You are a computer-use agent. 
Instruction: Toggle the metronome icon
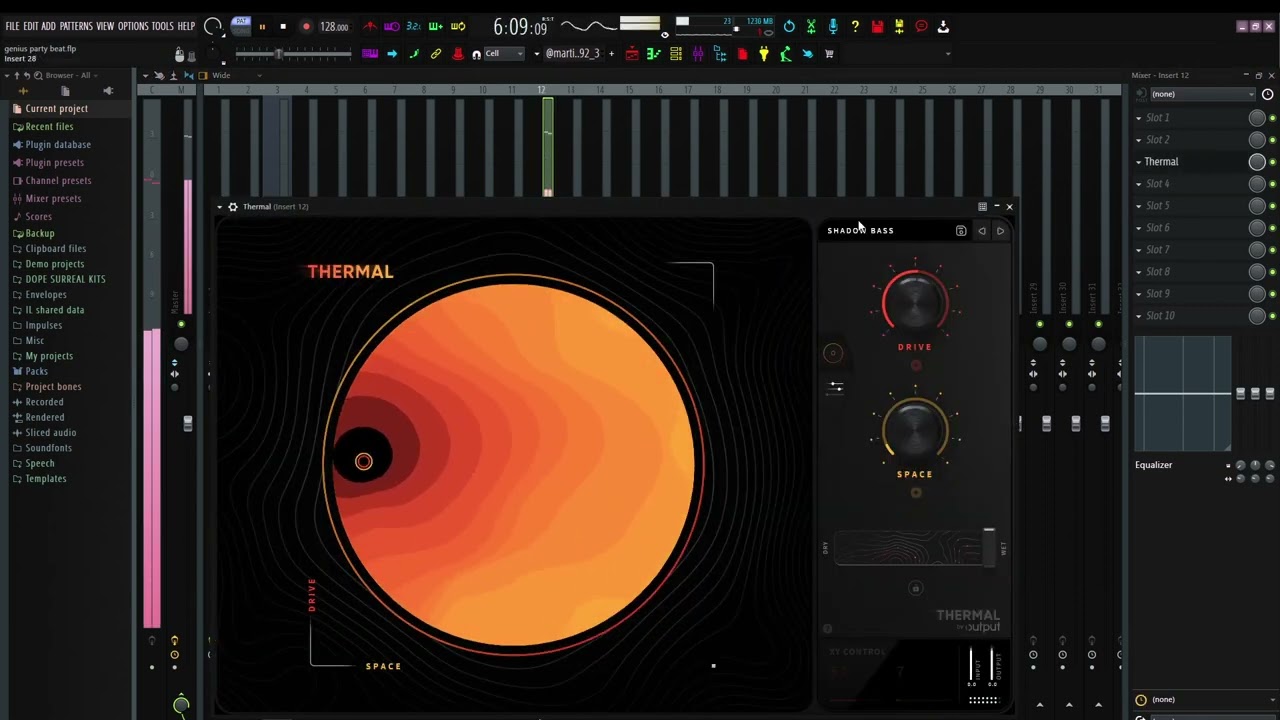(370, 26)
